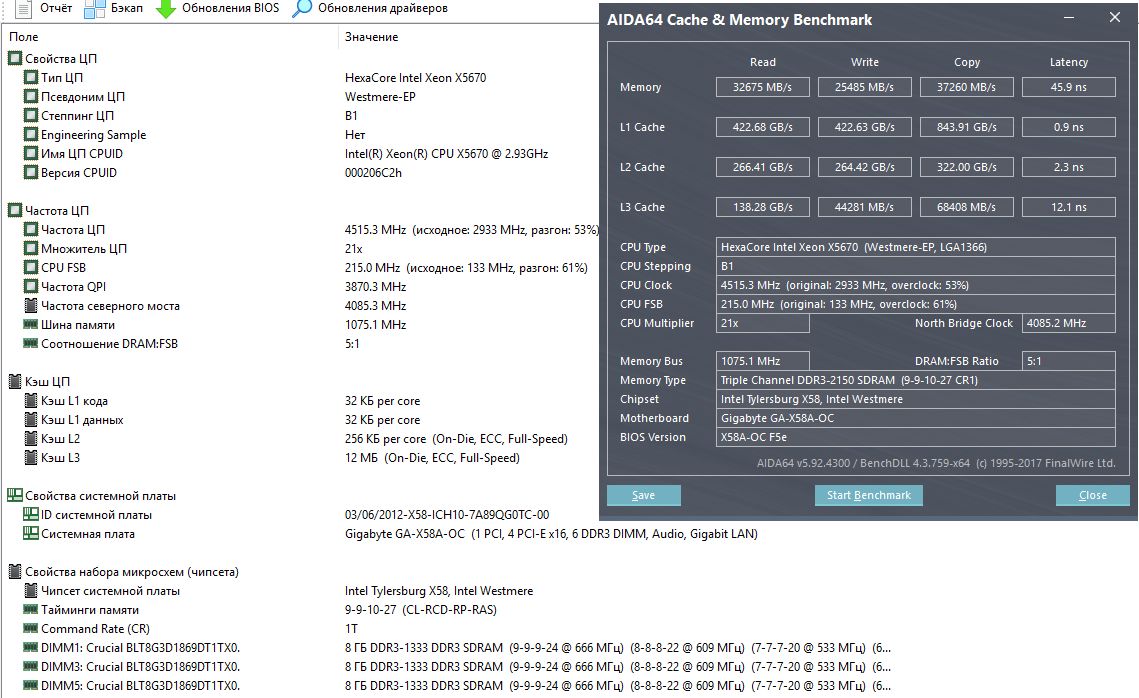
Task: Click the Memory Type Triple Channel DDR3-2150 field
Action: point(915,380)
